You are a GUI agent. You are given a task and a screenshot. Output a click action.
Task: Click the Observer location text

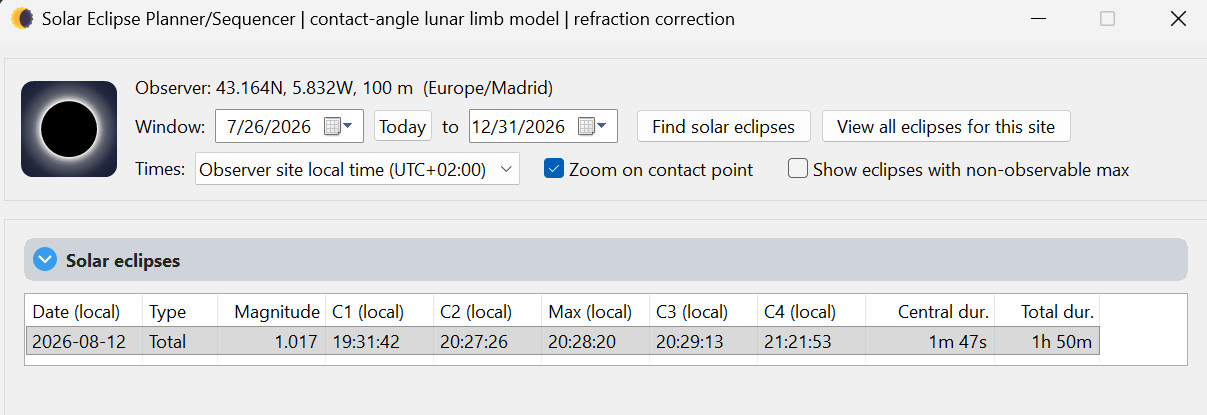pos(344,88)
